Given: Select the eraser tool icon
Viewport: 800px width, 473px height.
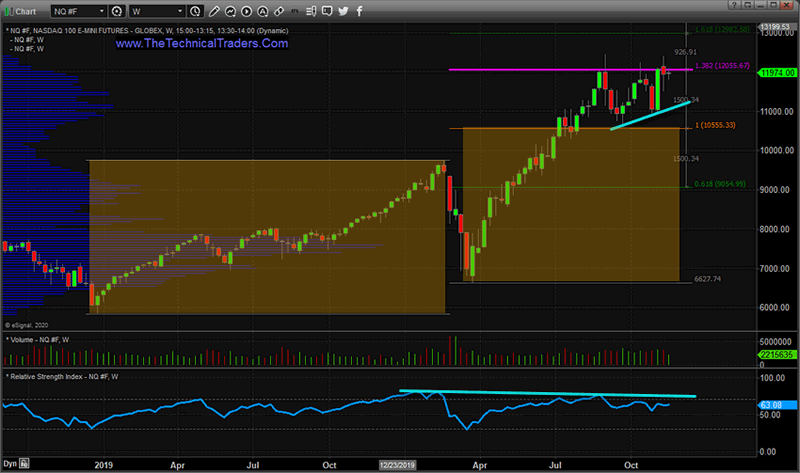Looking at the screenshot, I should point(279,11).
